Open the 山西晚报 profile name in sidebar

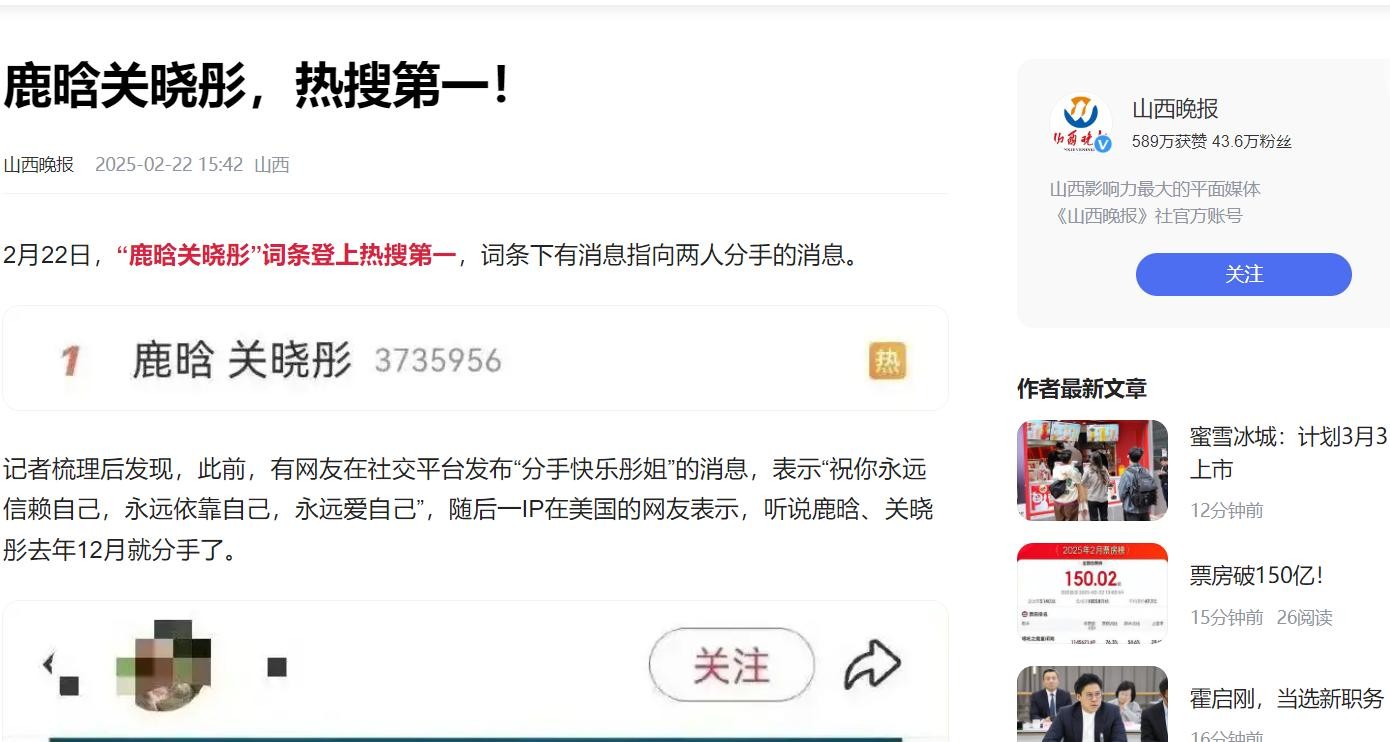[x=1175, y=109]
